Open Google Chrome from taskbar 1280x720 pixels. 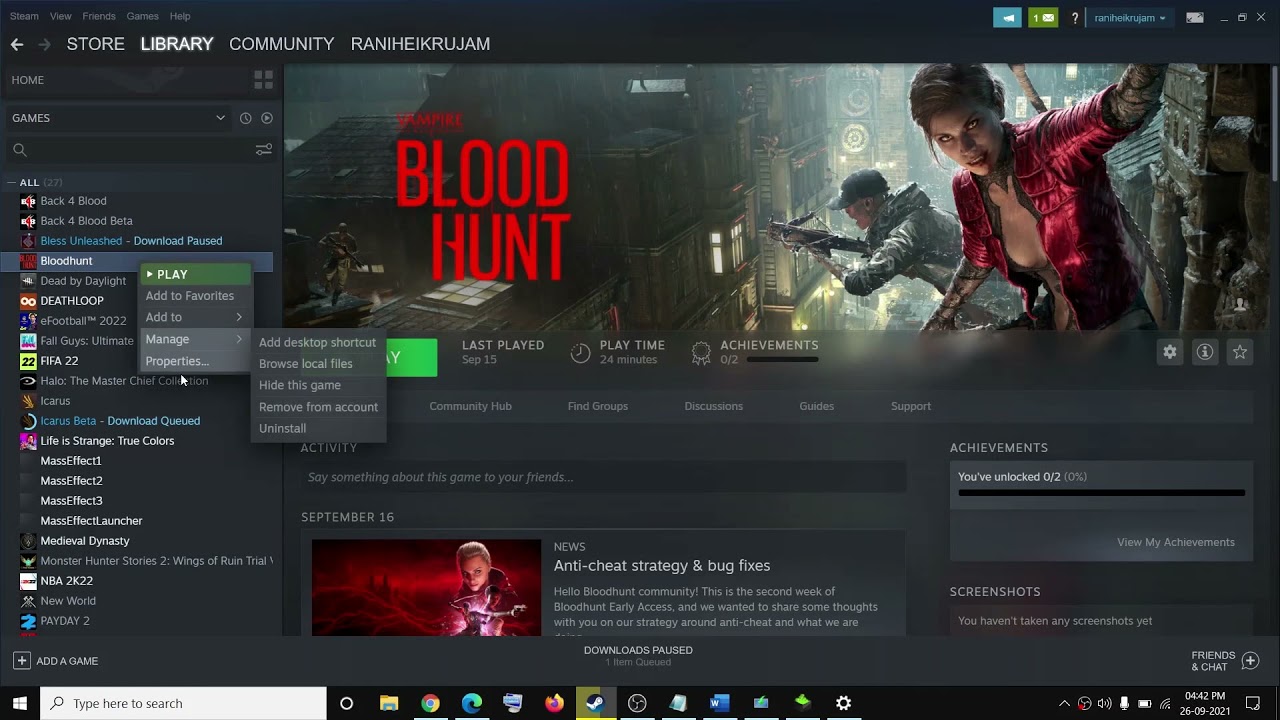pyautogui.click(x=430, y=703)
